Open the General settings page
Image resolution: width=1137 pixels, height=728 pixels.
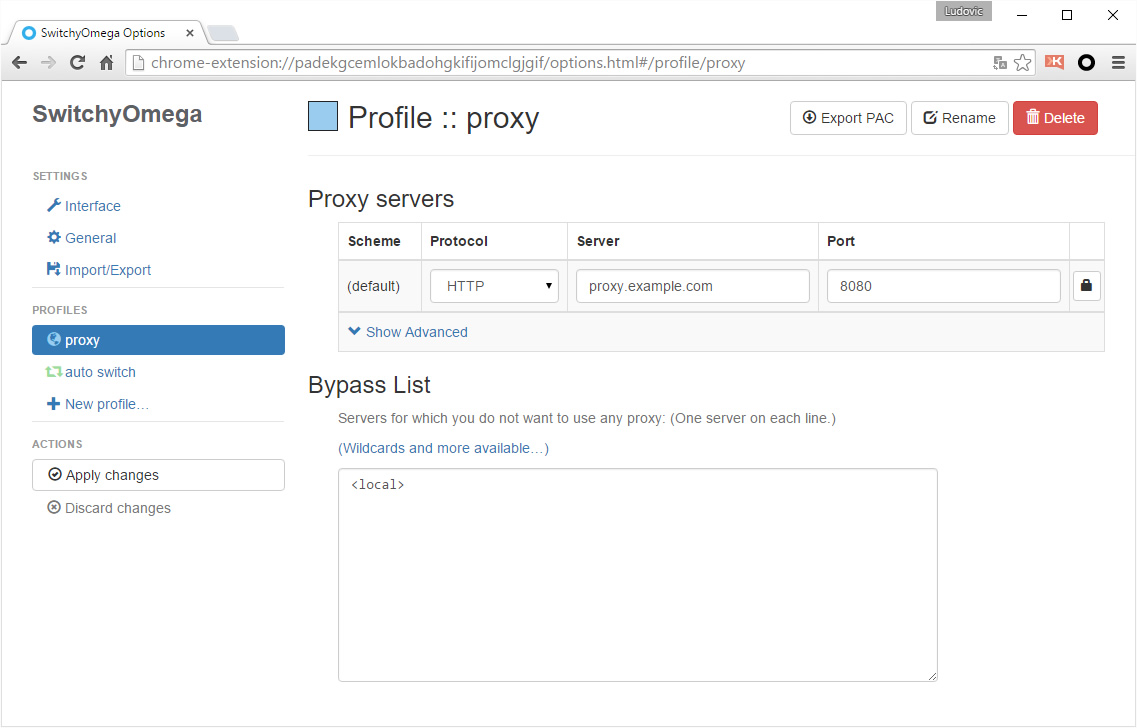(x=82, y=238)
